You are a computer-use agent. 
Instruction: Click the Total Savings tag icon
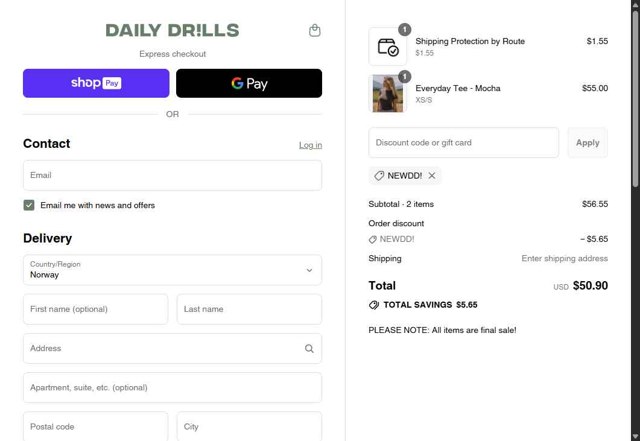coord(373,305)
